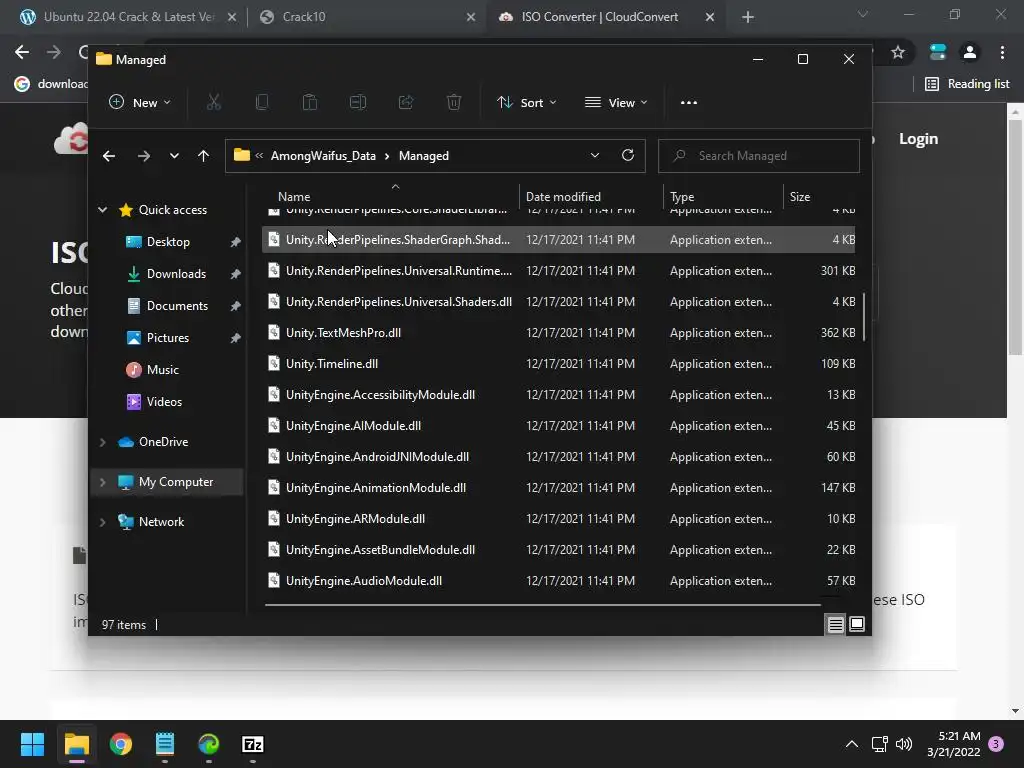Go back using Explorer back arrow

click(109, 155)
